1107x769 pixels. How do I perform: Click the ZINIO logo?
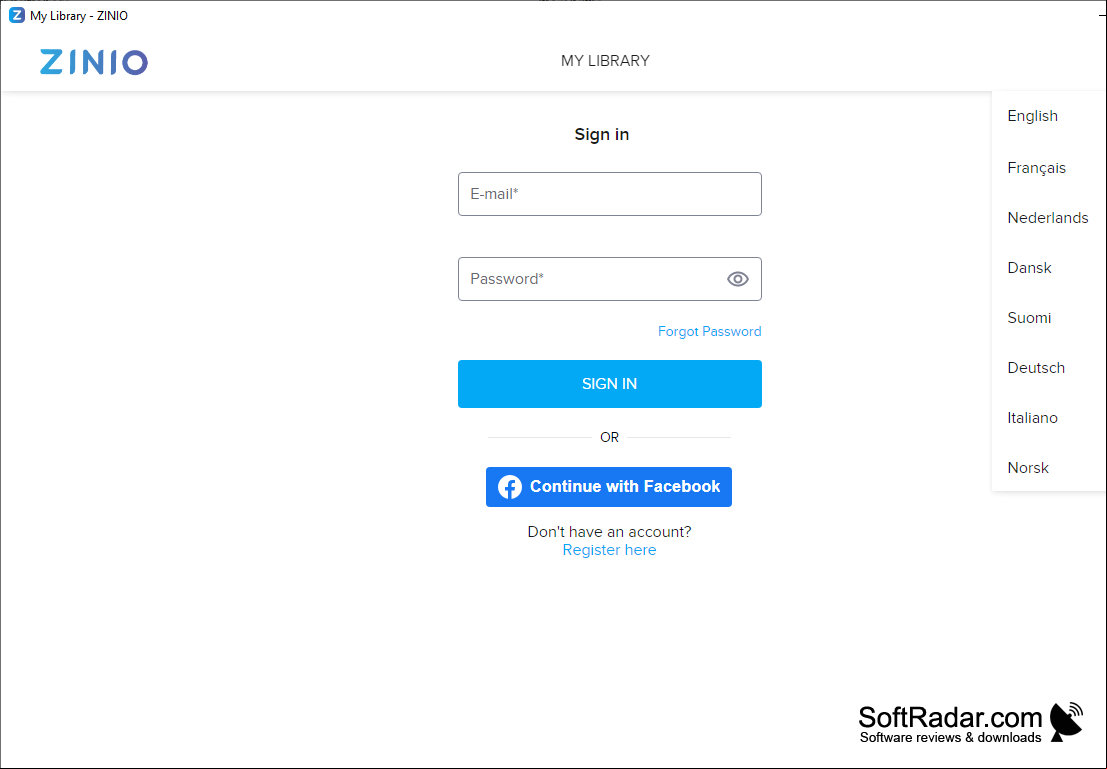pyautogui.click(x=94, y=62)
